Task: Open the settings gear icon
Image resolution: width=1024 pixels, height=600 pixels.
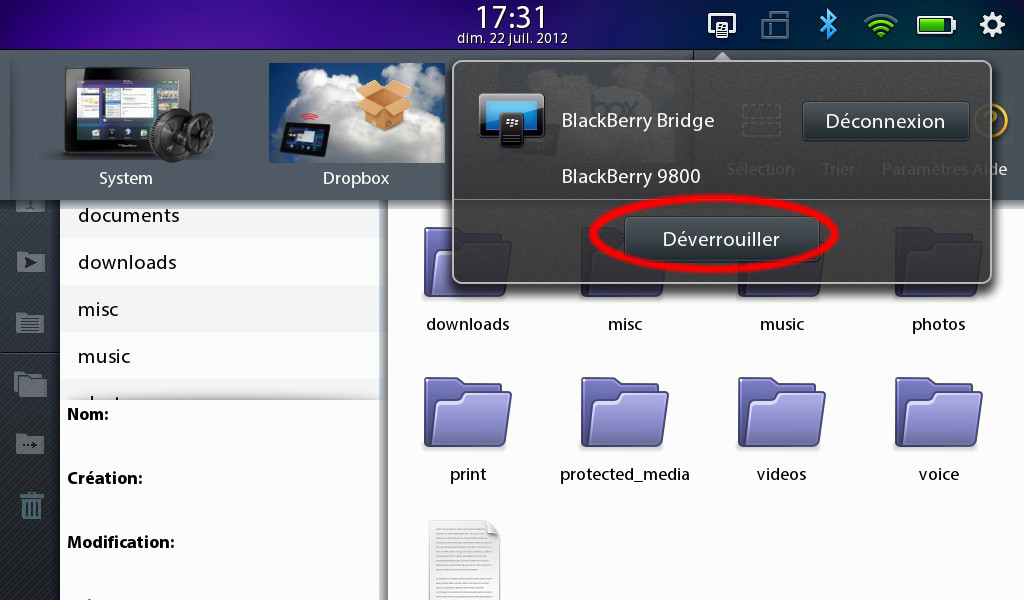Action: (992, 25)
